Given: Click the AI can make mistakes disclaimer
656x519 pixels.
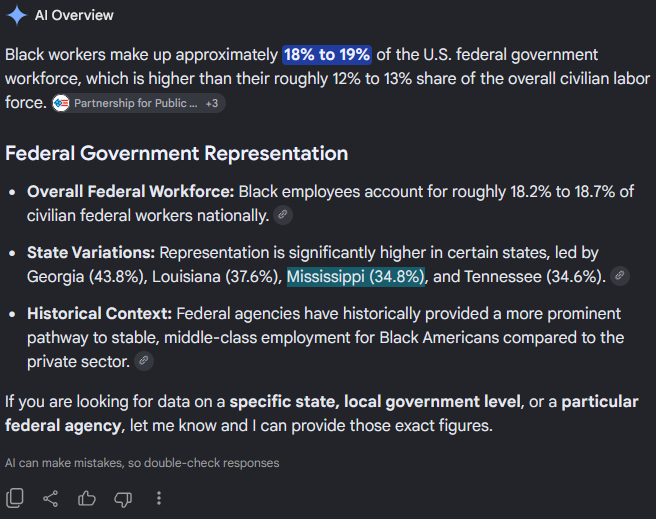Looking at the screenshot, I should pyautogui.click(x=142, y=463).
